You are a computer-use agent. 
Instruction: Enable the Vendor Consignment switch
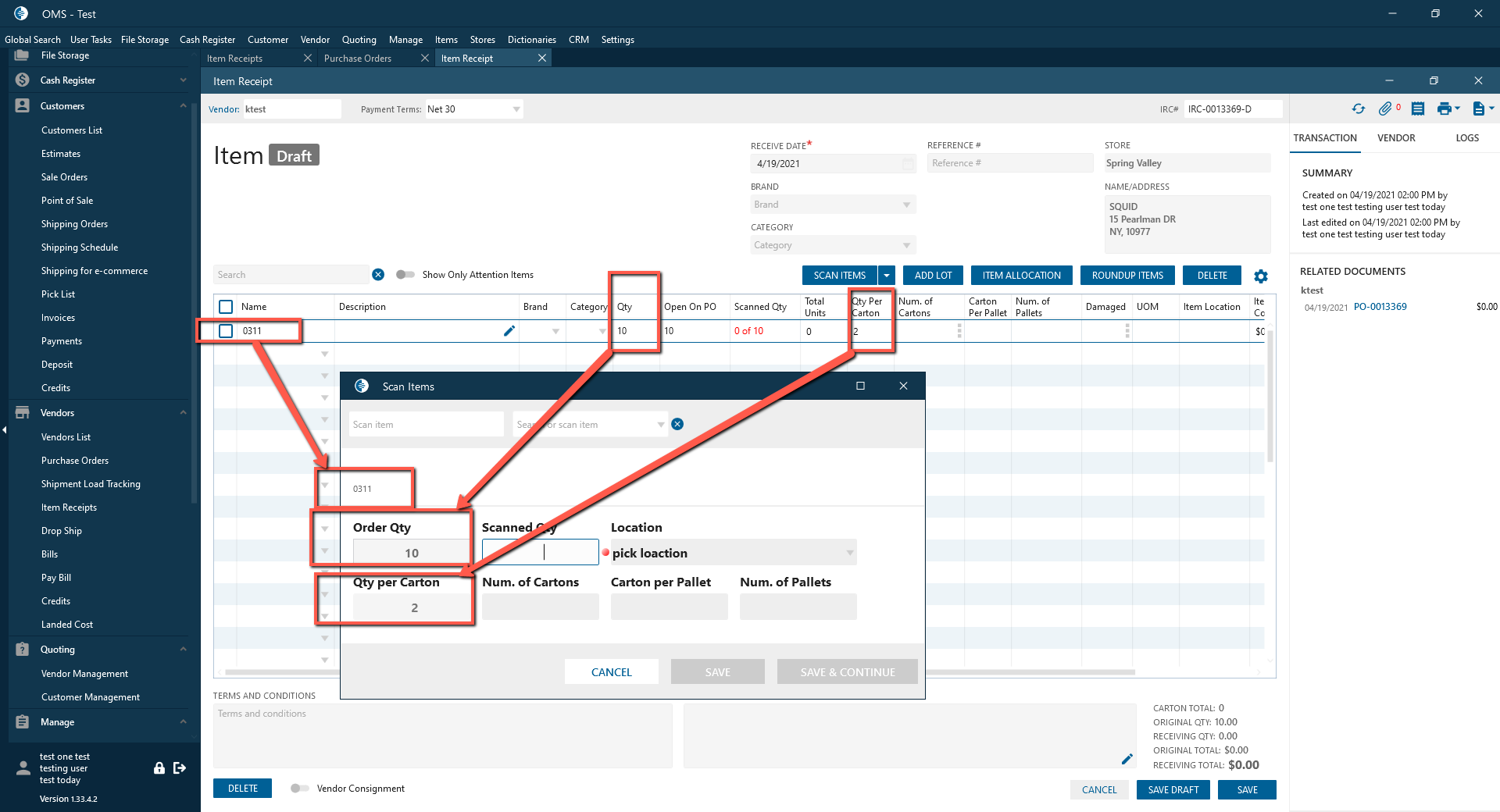tap(300, 789)
